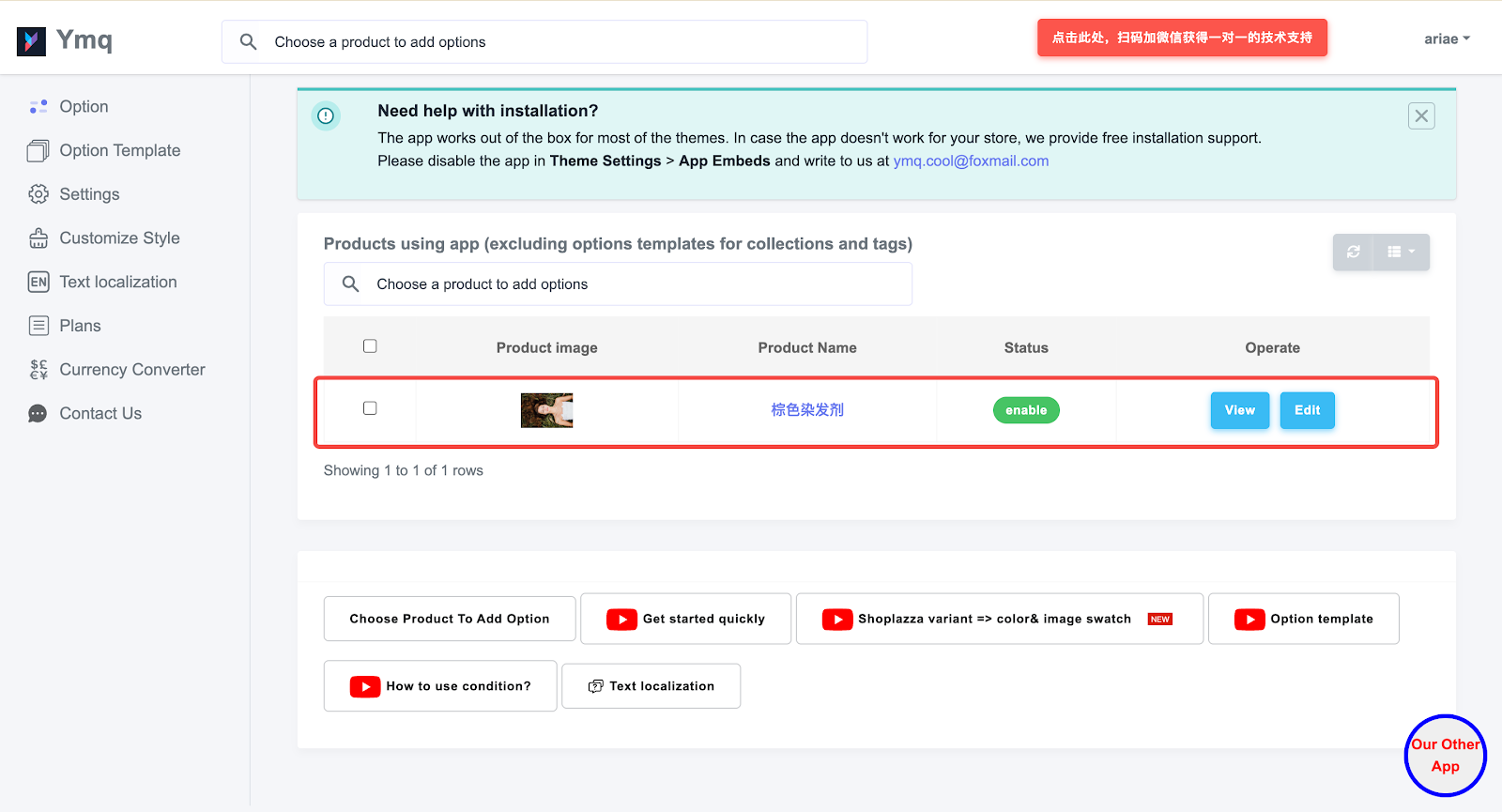Open the ymq.cool@foxmail.com email link
Screen dimensions: 1502x812
(x=971, y=161)
